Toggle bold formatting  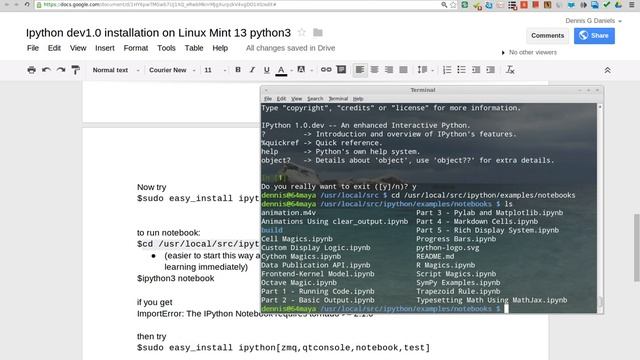[238, 70]
